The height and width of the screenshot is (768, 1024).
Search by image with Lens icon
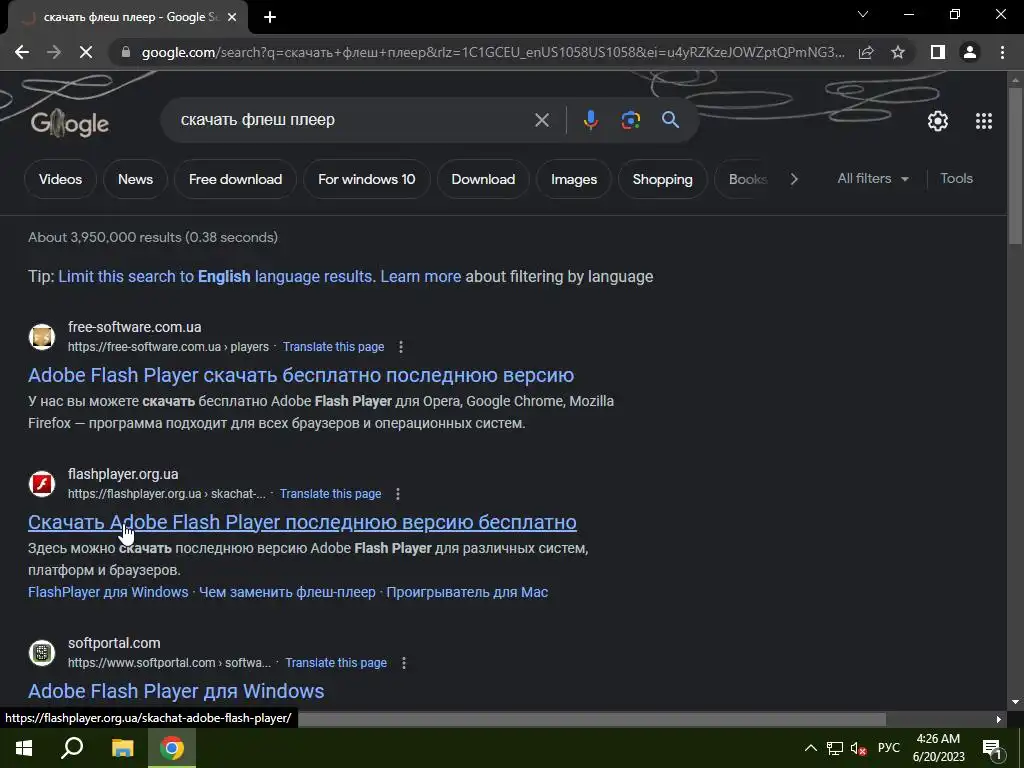[x=630, y=120]
